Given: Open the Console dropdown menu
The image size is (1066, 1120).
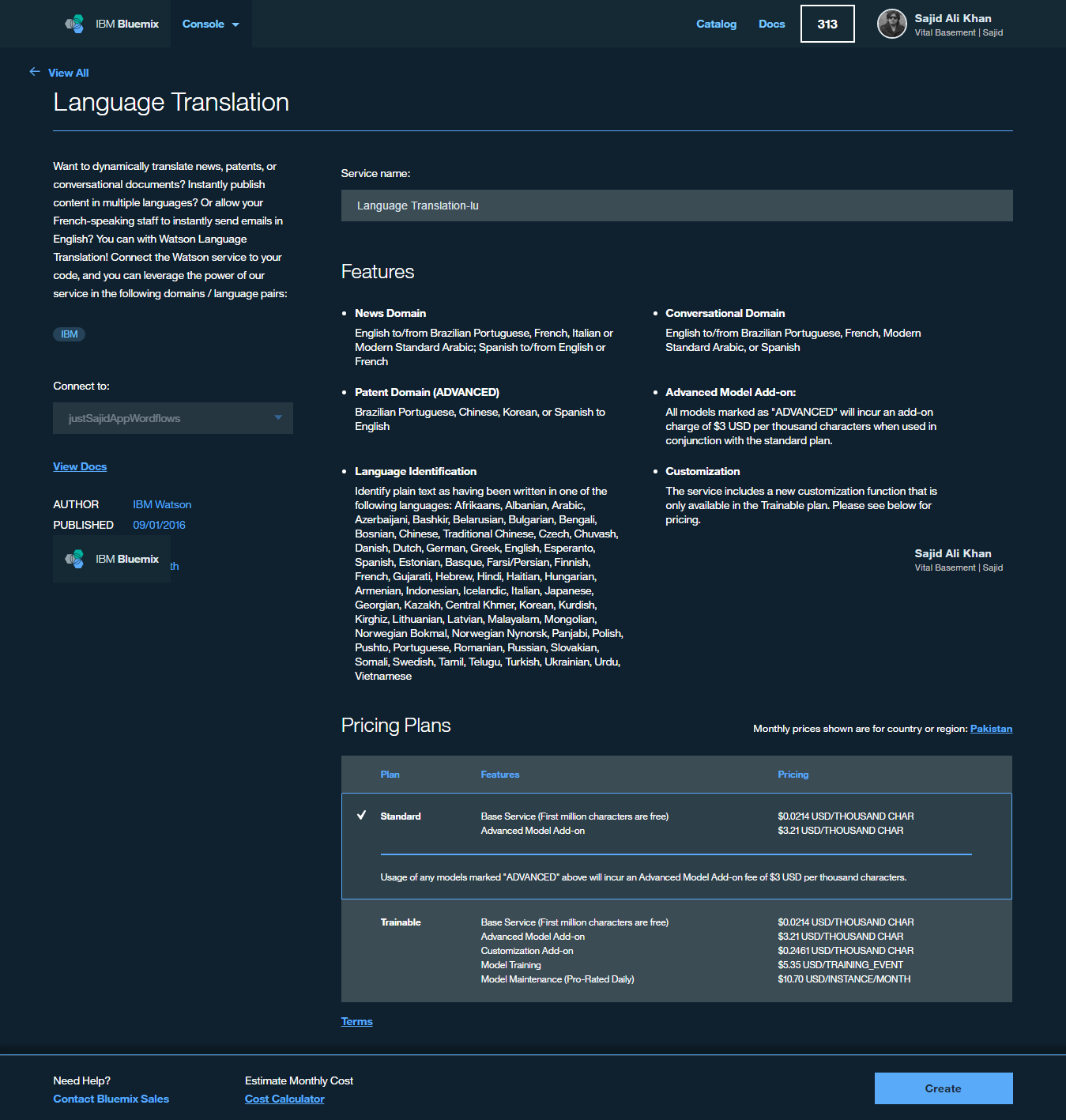Looking at the screenshot, I should coord(210,24).
